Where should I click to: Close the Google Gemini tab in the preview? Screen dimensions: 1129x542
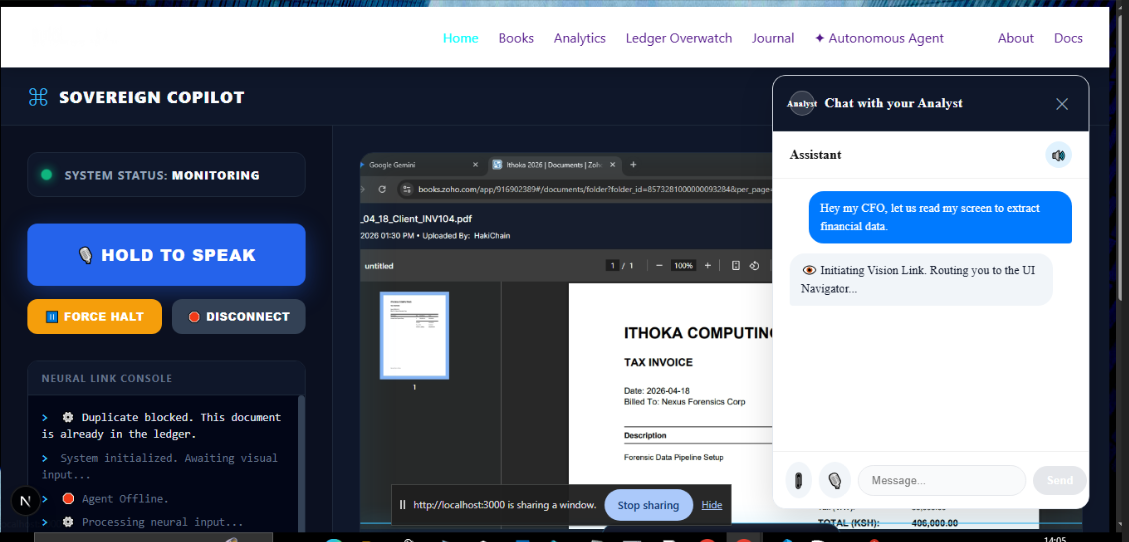pos(475,165)
